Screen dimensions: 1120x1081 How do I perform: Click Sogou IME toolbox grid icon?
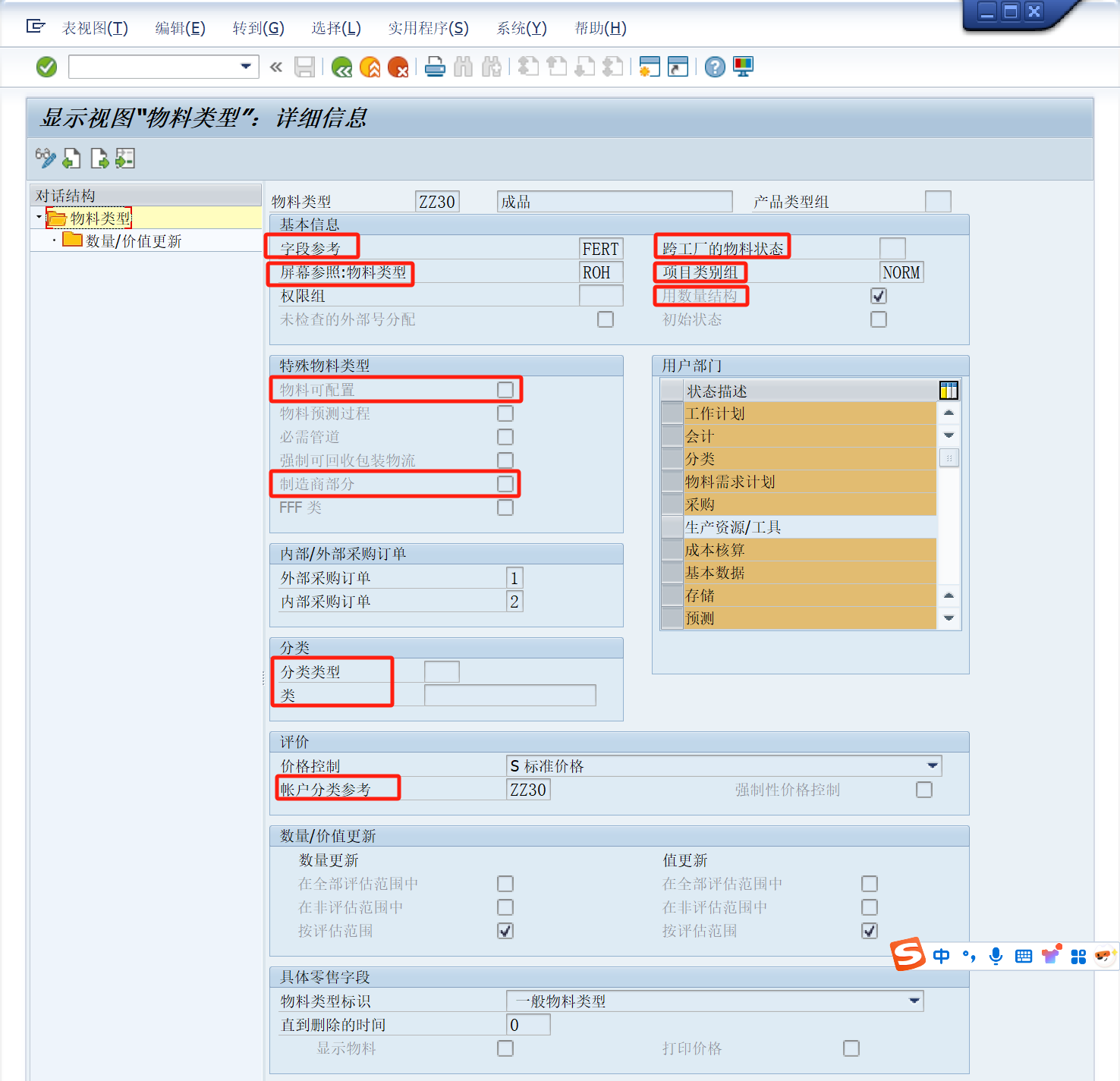[x=1078, y=957]
